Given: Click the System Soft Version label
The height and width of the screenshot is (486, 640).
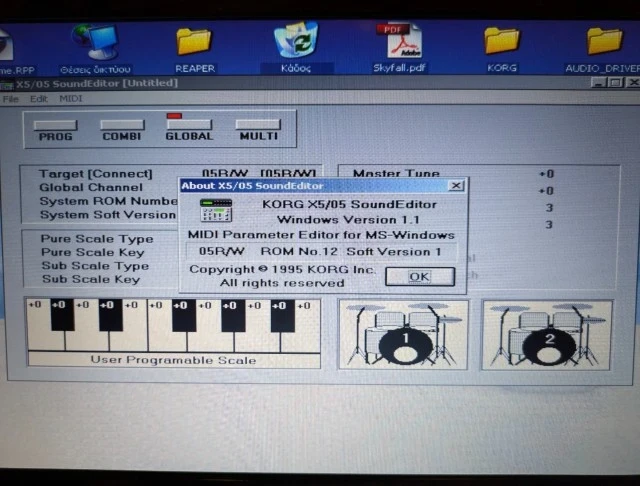Looking at the screenshot, I should (x=108, y=215).
